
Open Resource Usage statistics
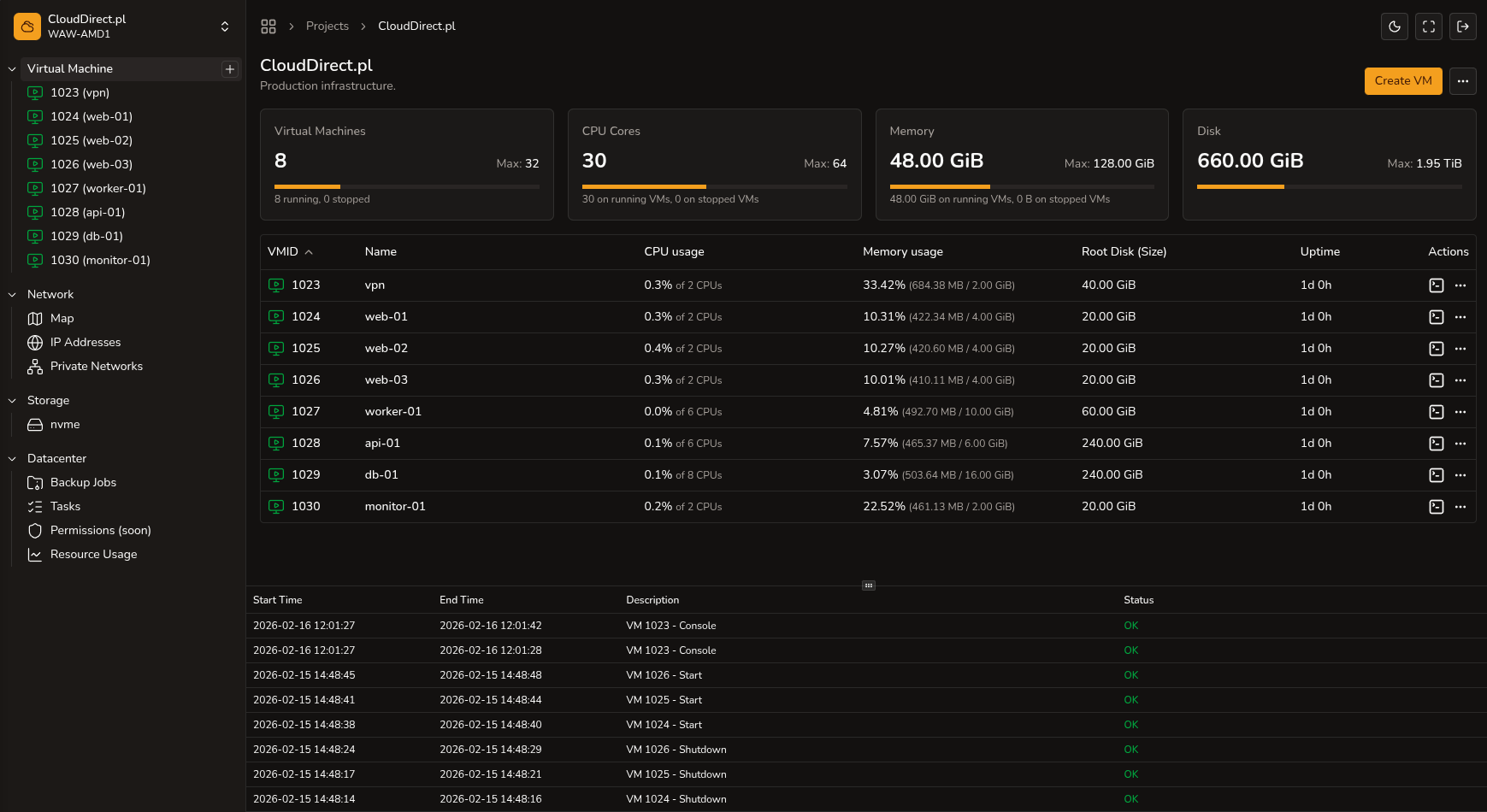coord(93,554)
